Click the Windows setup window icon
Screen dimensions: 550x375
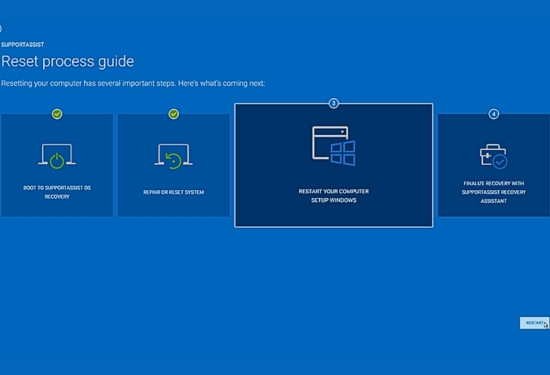click(x=334, y=146)
